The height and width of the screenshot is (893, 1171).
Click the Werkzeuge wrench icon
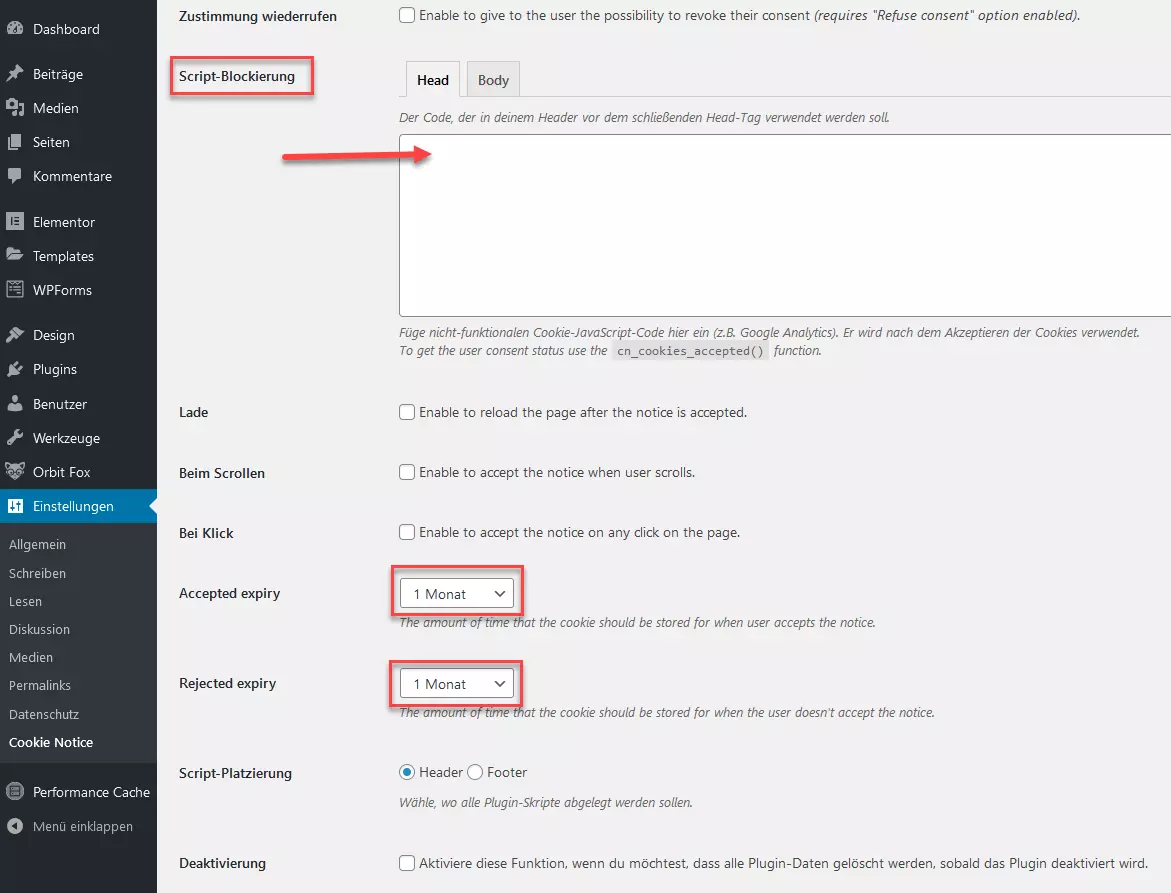(15, 438)
